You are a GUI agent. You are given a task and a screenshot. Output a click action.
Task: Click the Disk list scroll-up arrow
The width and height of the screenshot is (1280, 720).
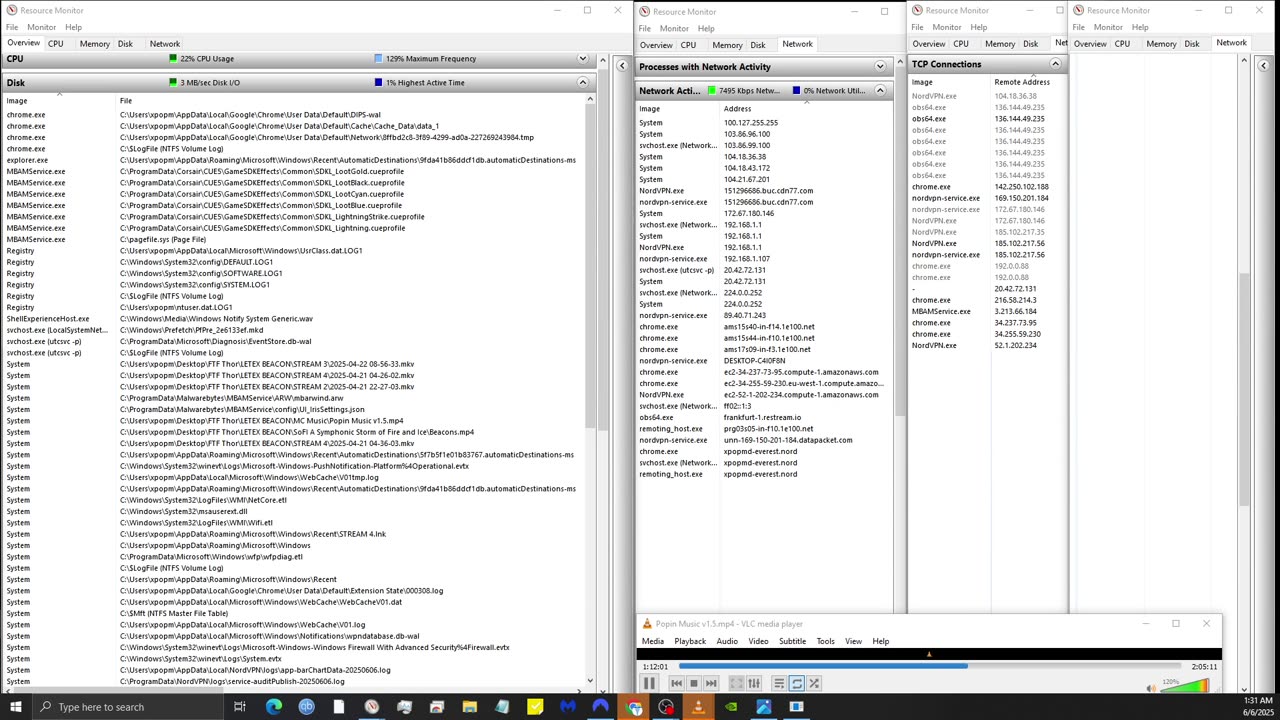coord(590,99)
